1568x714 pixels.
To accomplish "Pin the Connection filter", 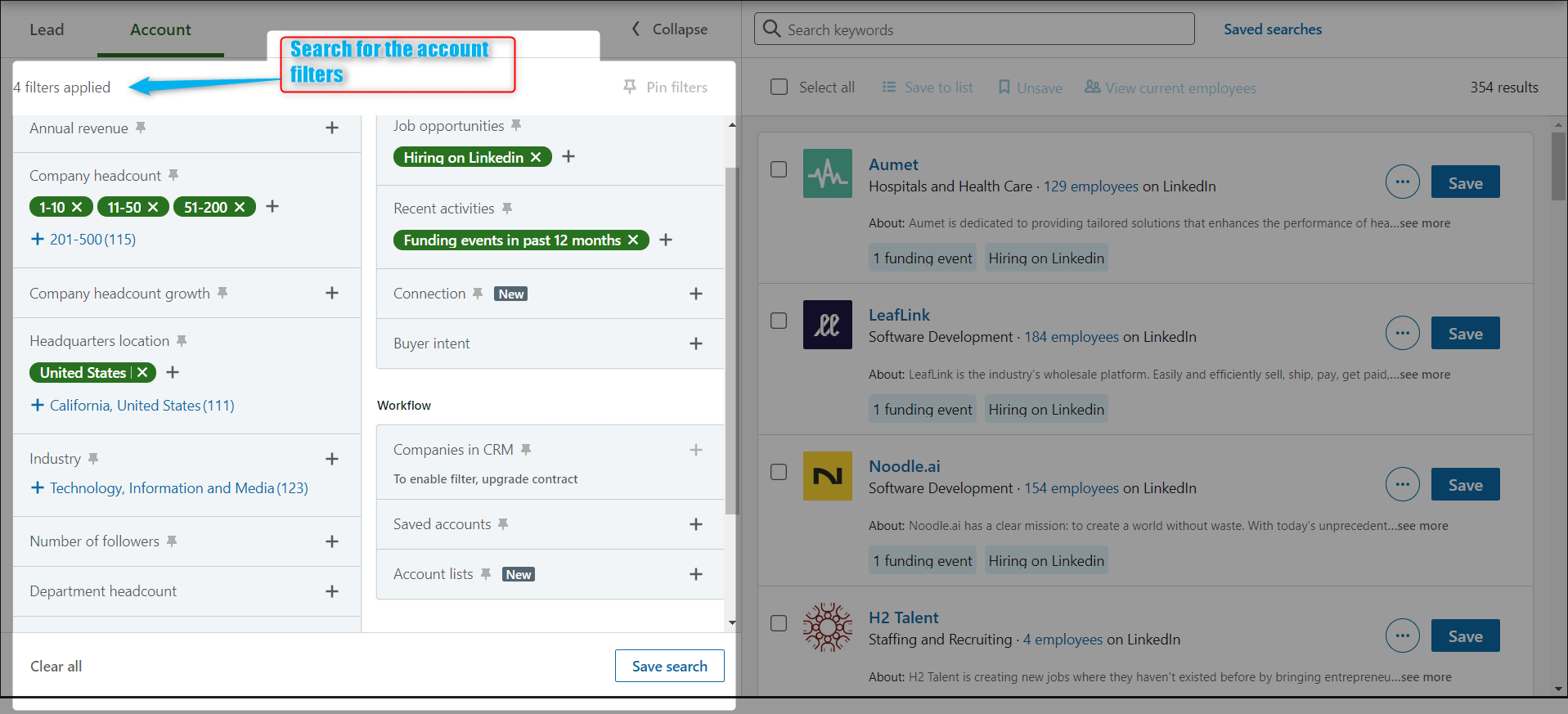I will click(x=478, y=293).
